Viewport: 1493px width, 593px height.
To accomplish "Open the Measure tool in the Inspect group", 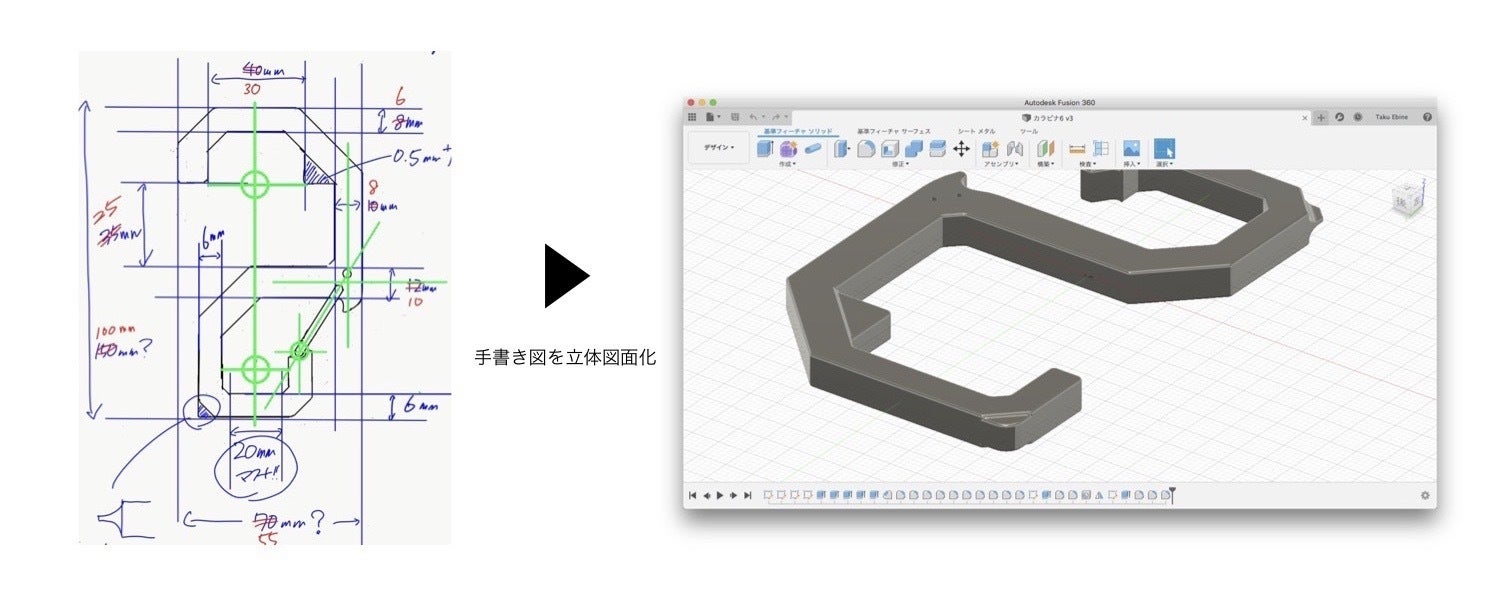I will click(1077, 149).
